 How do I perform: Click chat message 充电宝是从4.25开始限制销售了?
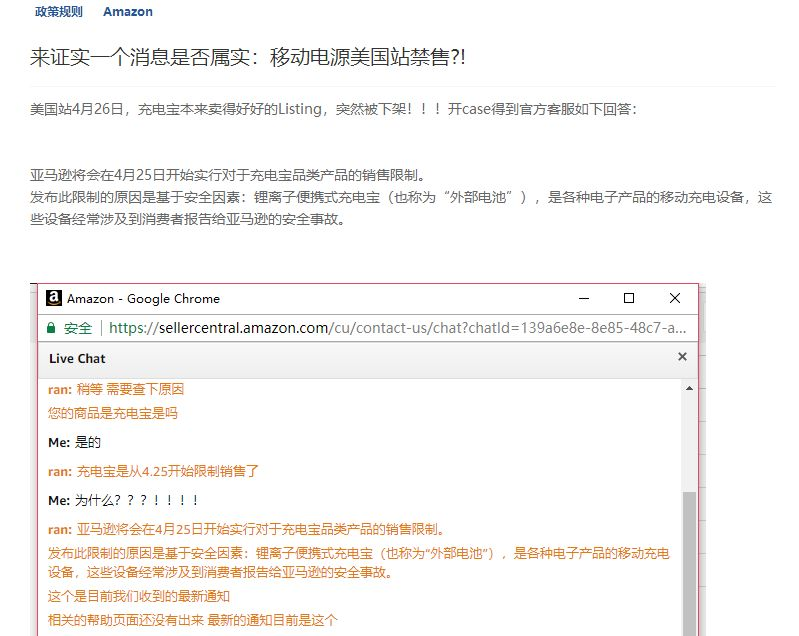click(x=153, y=471)
